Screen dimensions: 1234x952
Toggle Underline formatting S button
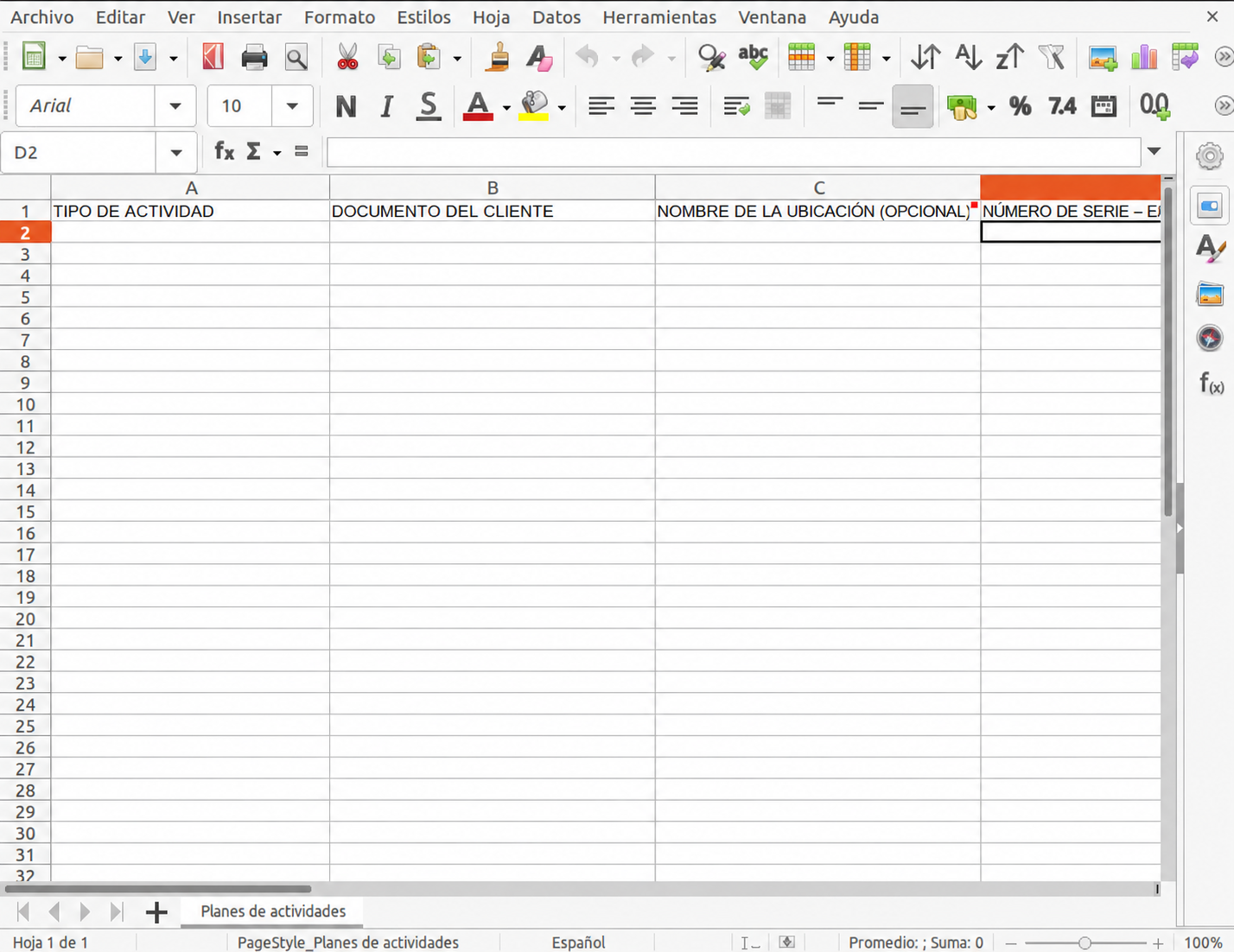tap(428, 106)
